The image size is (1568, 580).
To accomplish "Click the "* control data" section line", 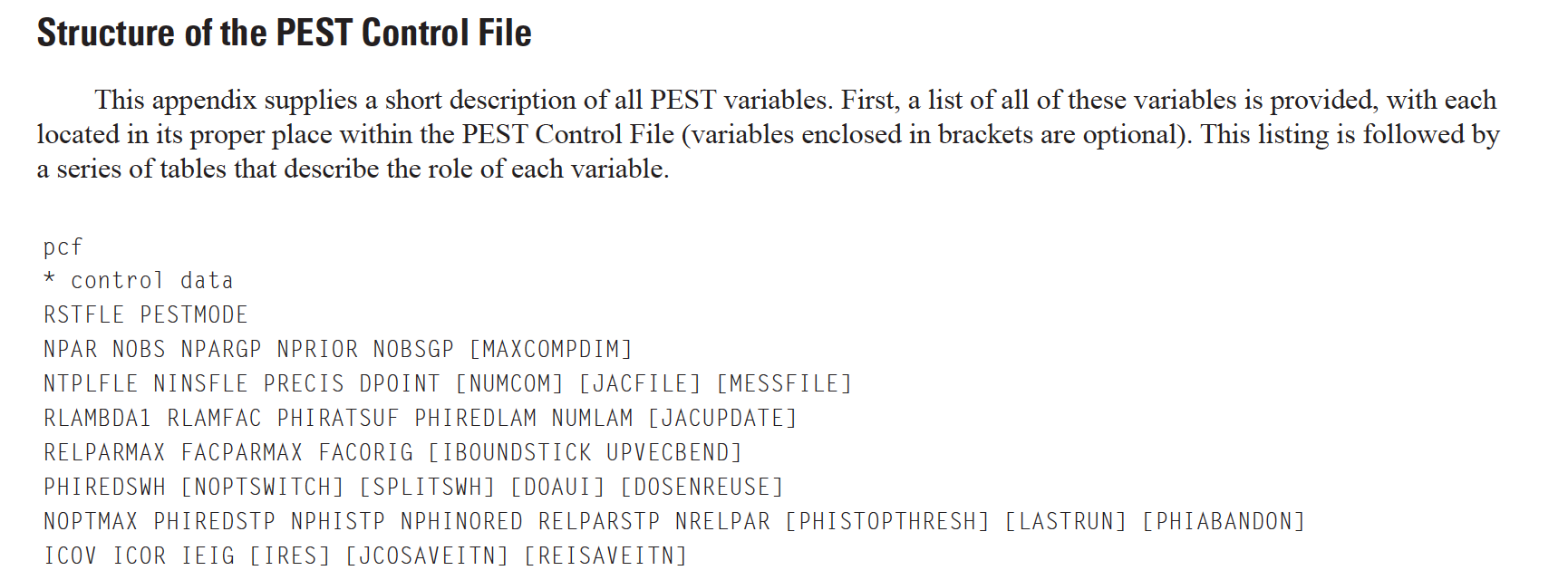I will click(x=138, y=281).
